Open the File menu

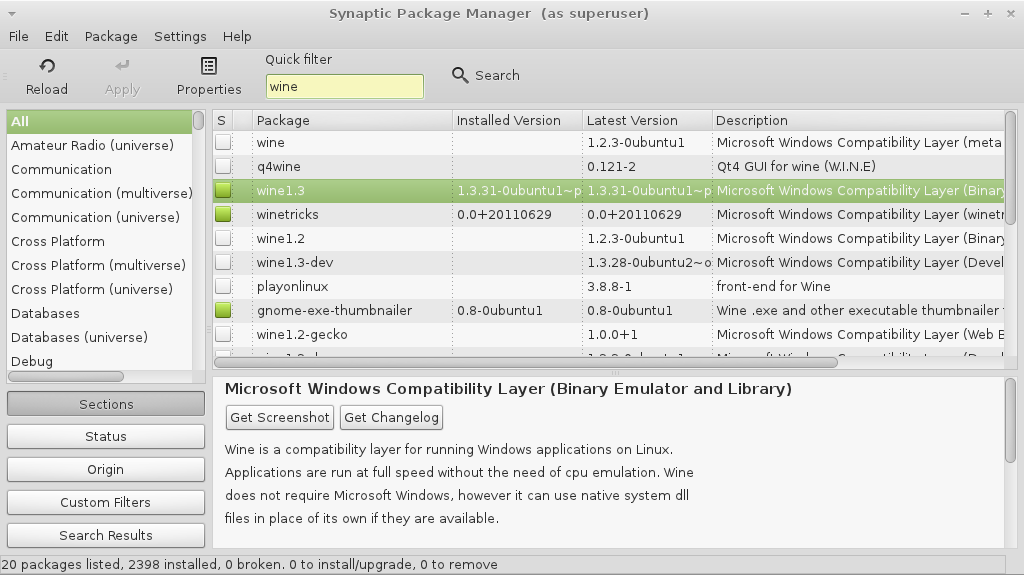coord(18,37)
